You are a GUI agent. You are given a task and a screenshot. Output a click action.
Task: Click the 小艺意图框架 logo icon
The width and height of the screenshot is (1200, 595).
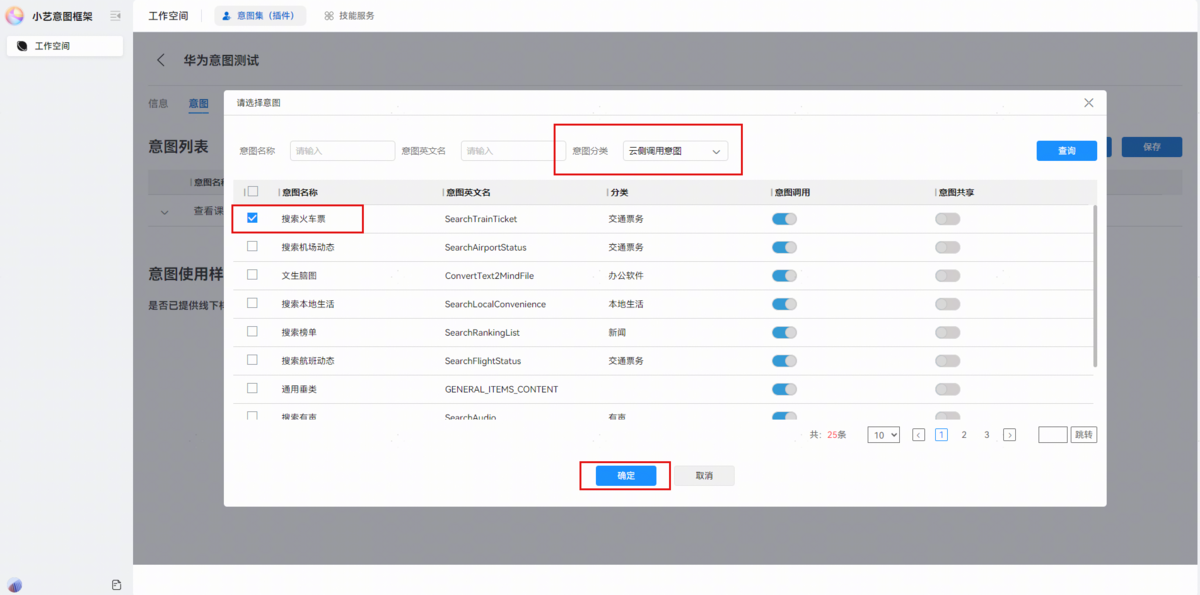click(15, 16)
